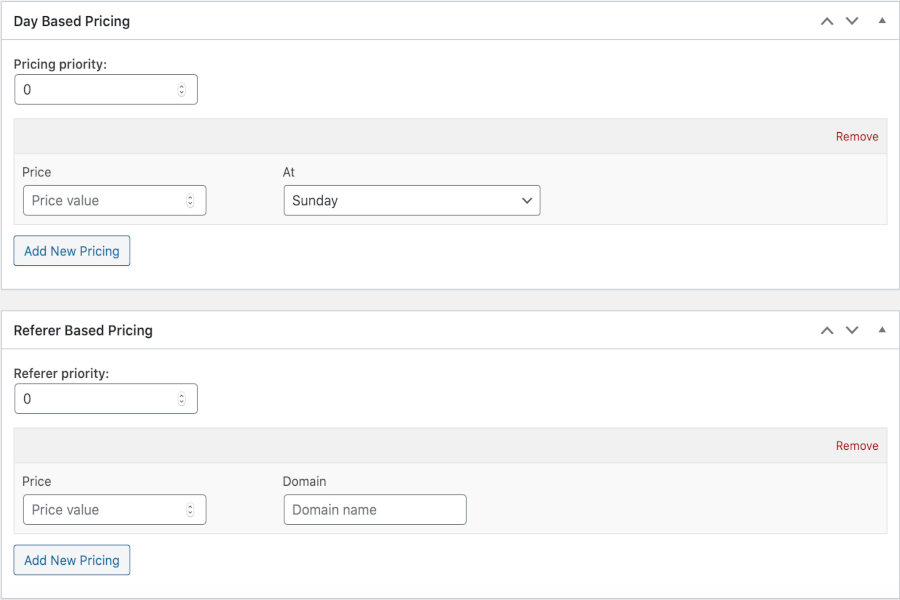Screen dimensions: 900x600
Task: Click the Pricing priority number field
Action: click(x=106, y=90)
